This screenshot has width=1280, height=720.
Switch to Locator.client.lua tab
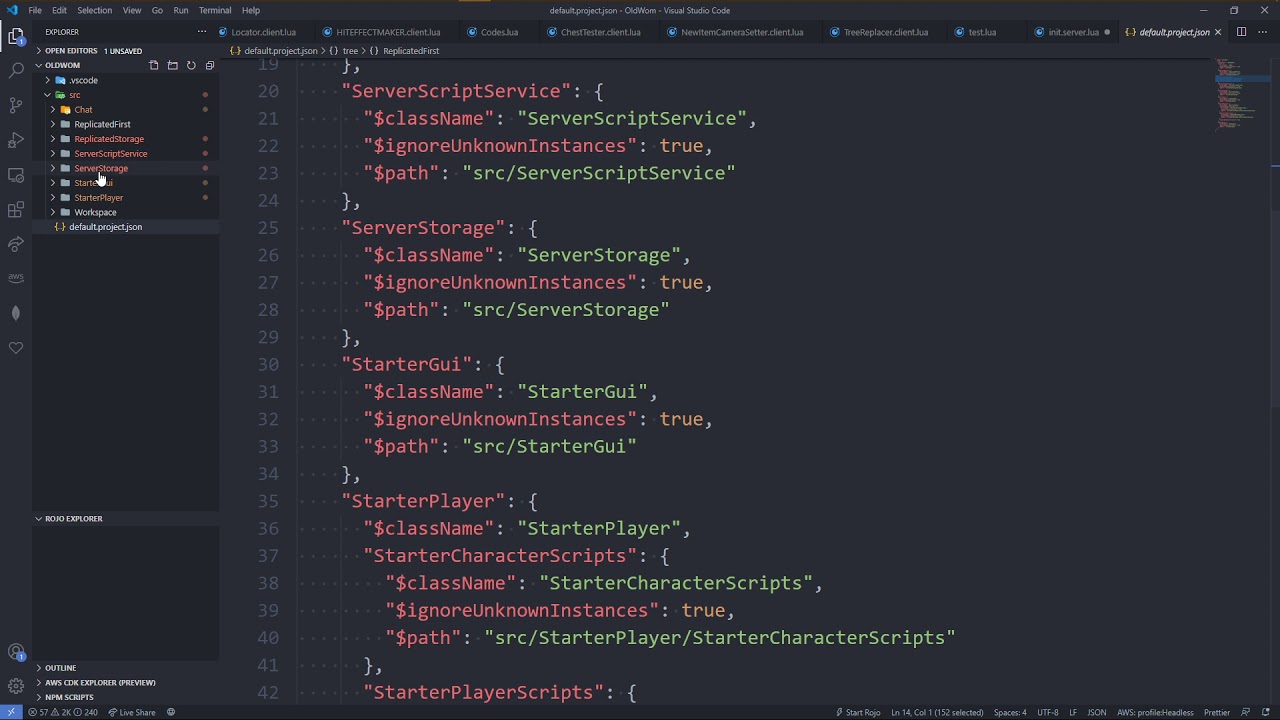click(x=262, y=32)
